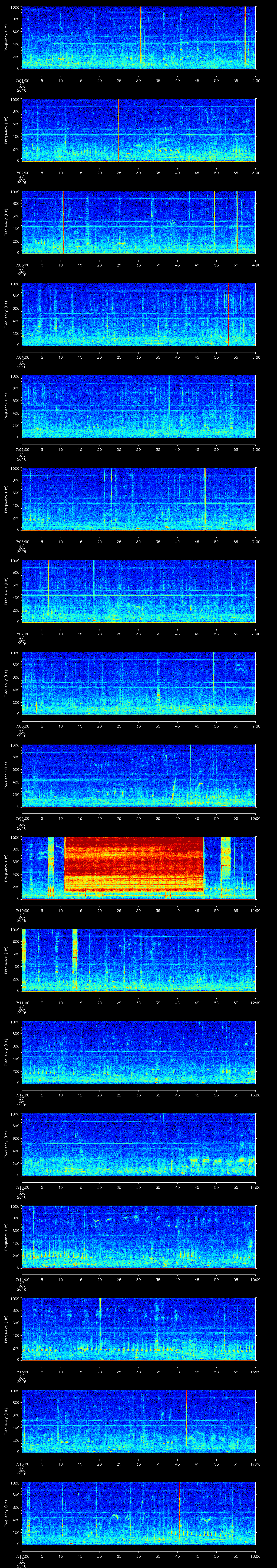Select the spectrogram panel starting at 7:02:00
This screenshot has width=277, height=1568.
pos(138,130)
